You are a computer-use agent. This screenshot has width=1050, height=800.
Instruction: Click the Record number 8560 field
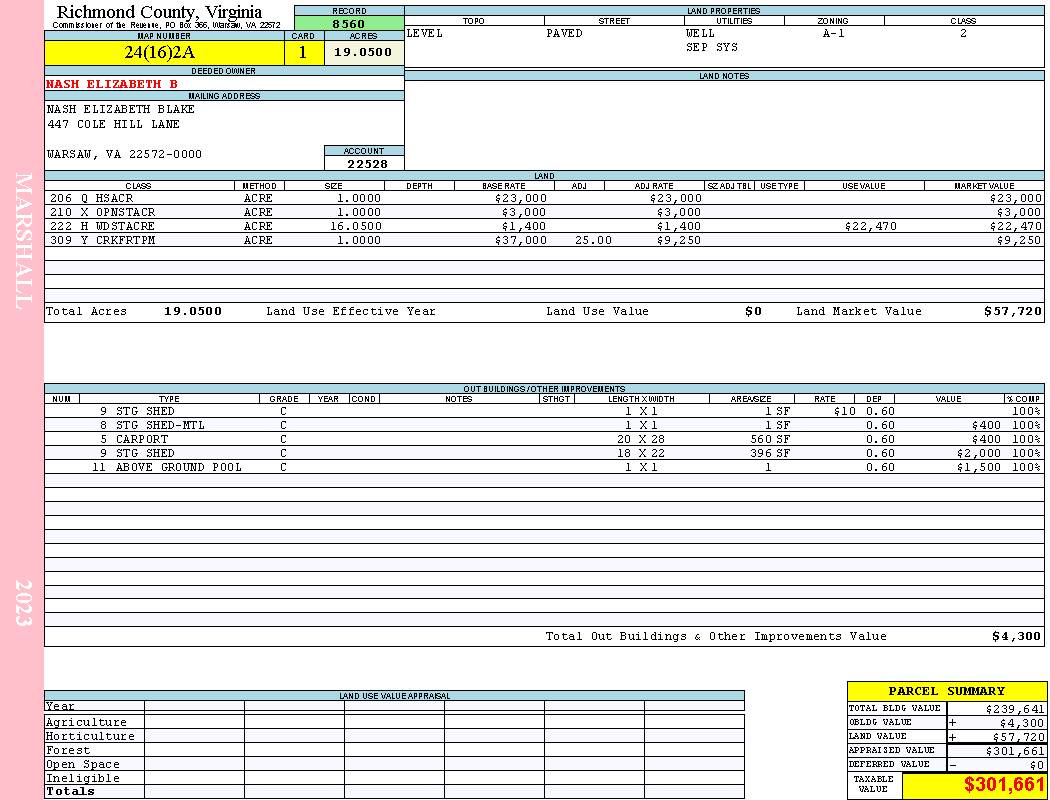coord(349,23)
